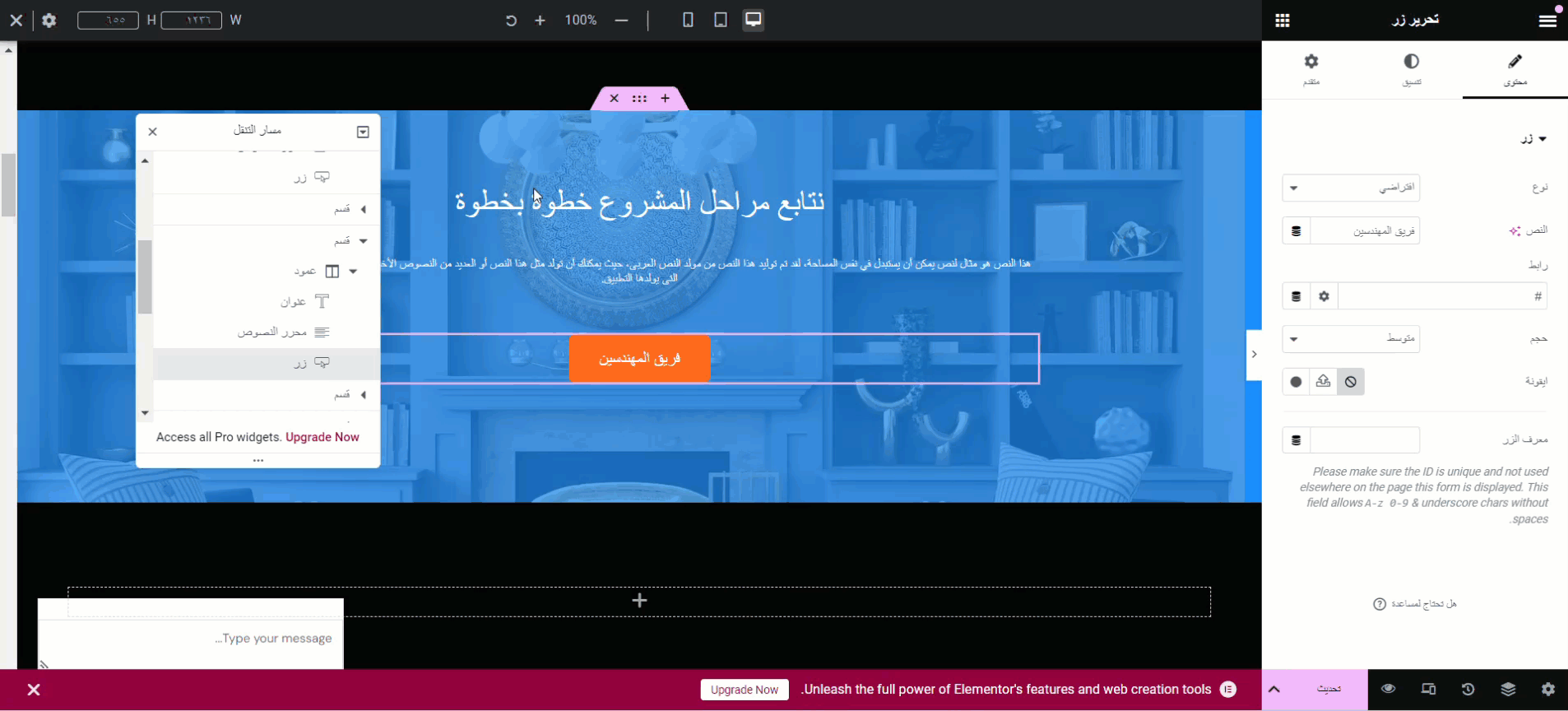Click Upgrade Now link in navigator panel
Viewport: 1568px width, 711px height.
point(322,437)
